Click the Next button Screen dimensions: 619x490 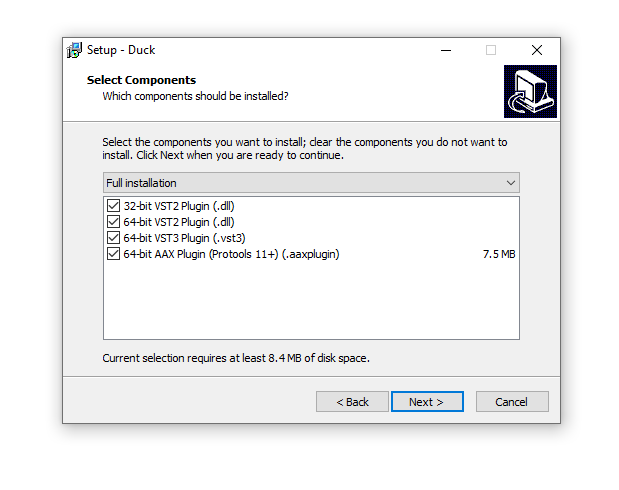click(x=425, y=402)
